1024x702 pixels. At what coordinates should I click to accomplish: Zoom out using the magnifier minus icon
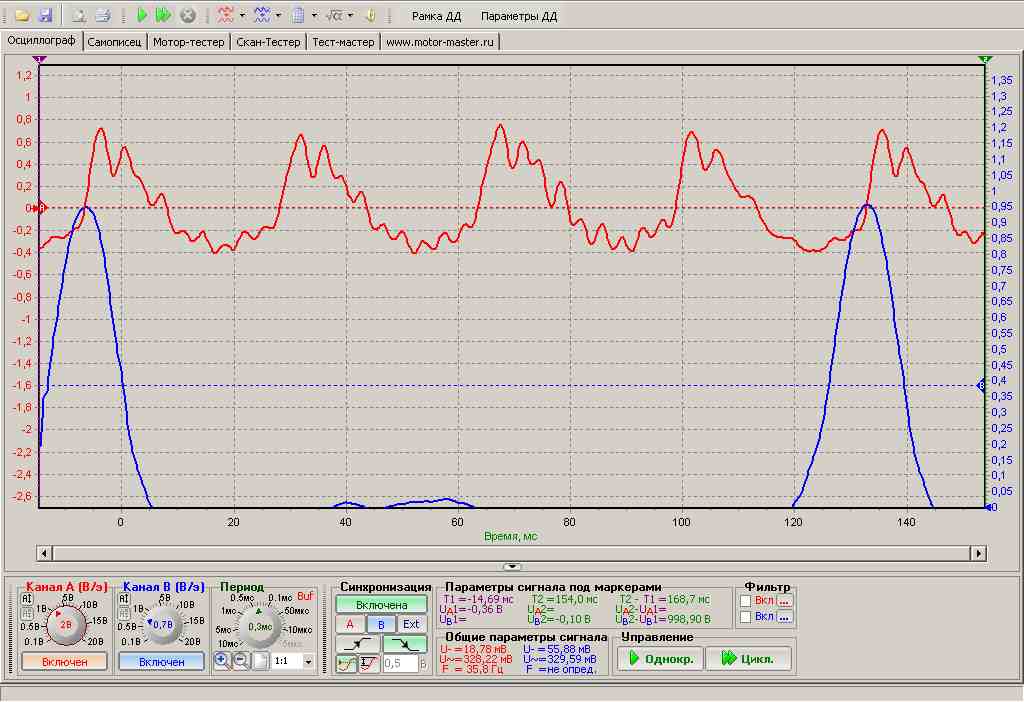pos(241,661)
